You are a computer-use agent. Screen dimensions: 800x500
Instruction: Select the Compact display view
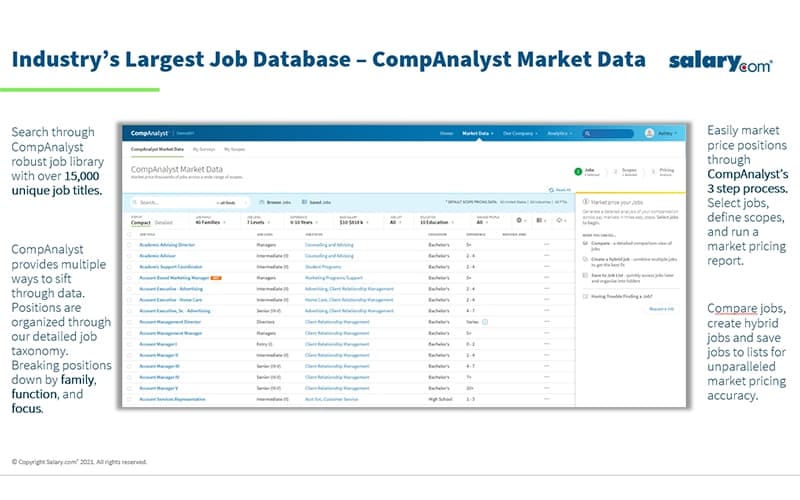pos(141,222)
